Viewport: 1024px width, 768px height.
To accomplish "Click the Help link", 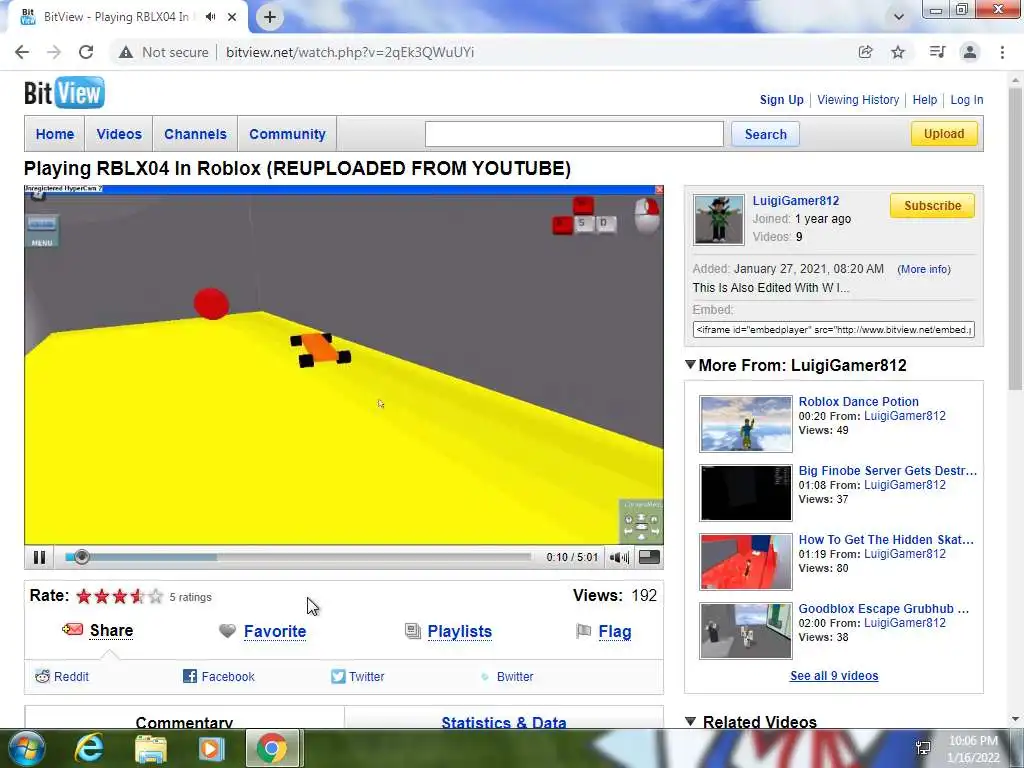I will (x=925, y=100).
